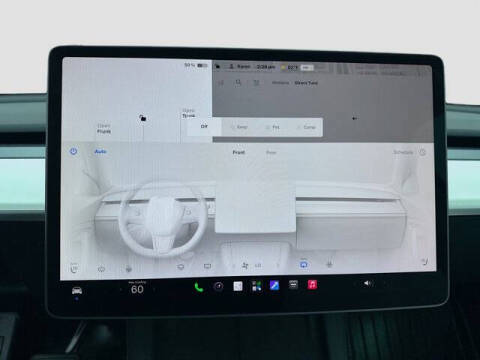480x360 pixels.
Task: Open the climate Schedule option
Action: (x=403, y=152)
